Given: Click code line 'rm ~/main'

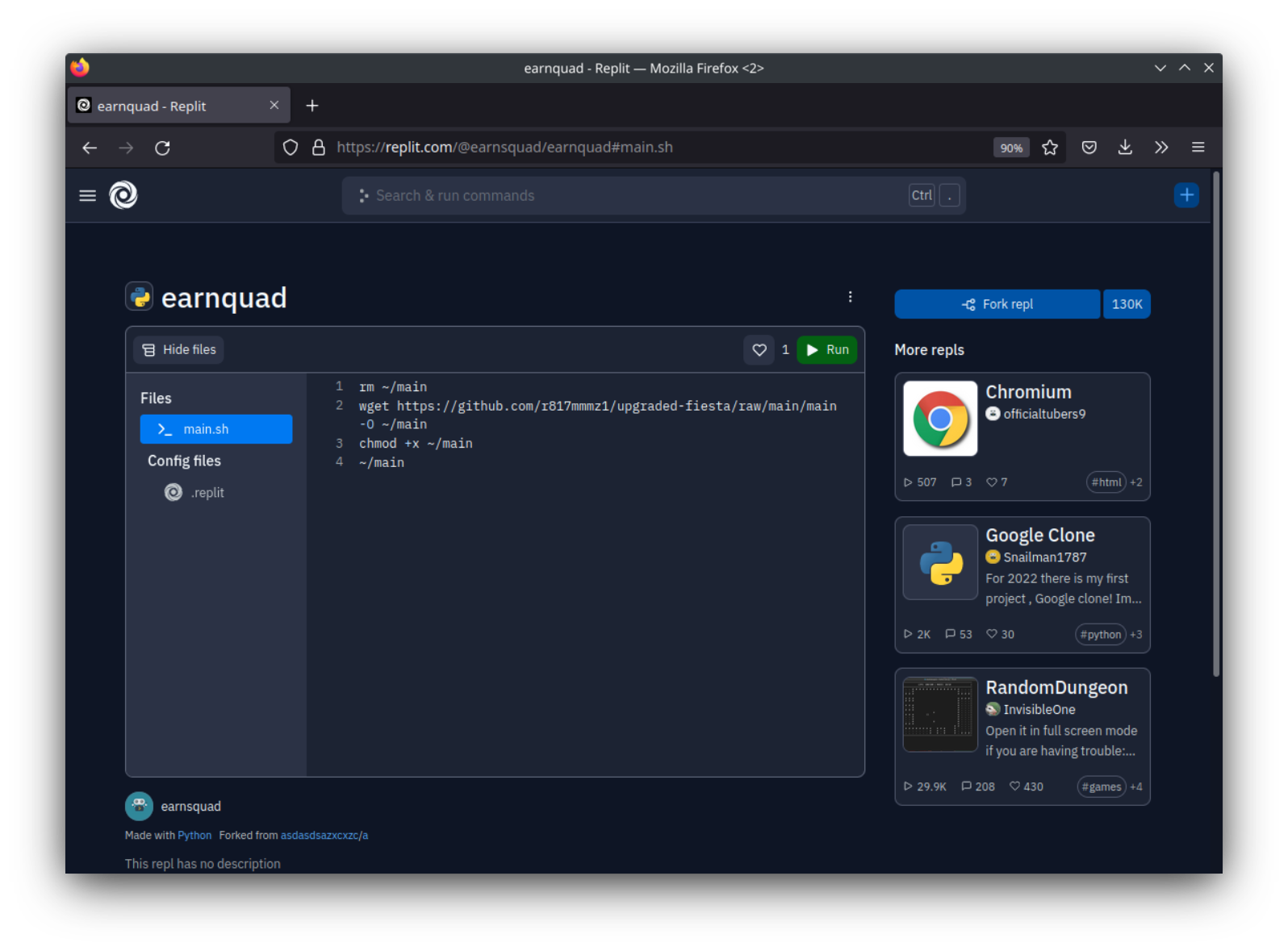Looking at the screenshot, I should [x=393, y=387].
